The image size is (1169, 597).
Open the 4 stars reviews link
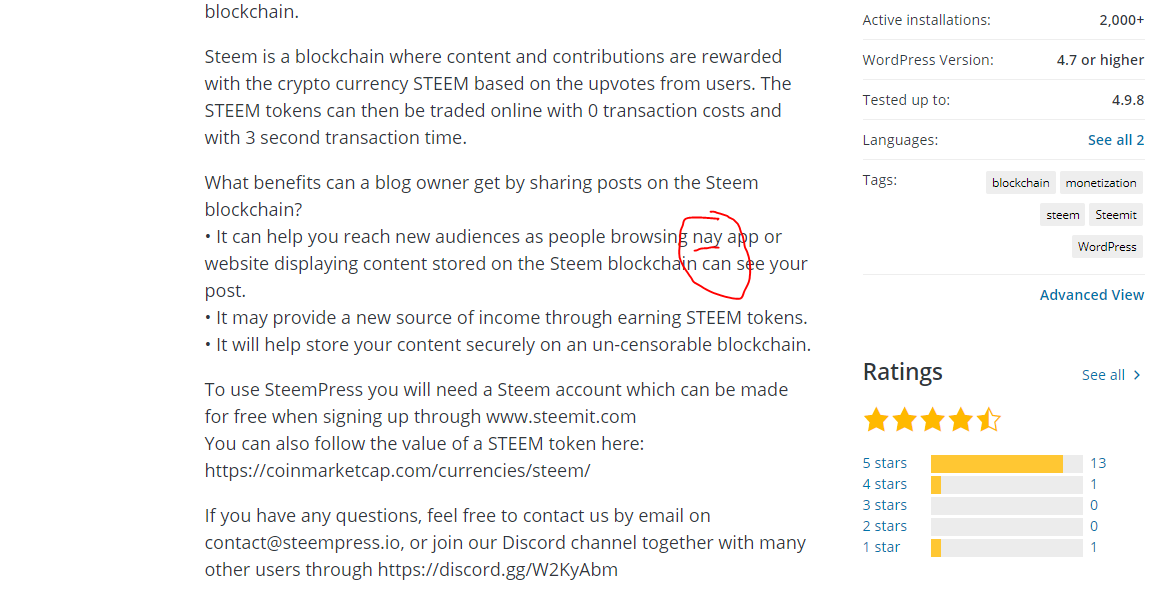(x=885, y=484)
